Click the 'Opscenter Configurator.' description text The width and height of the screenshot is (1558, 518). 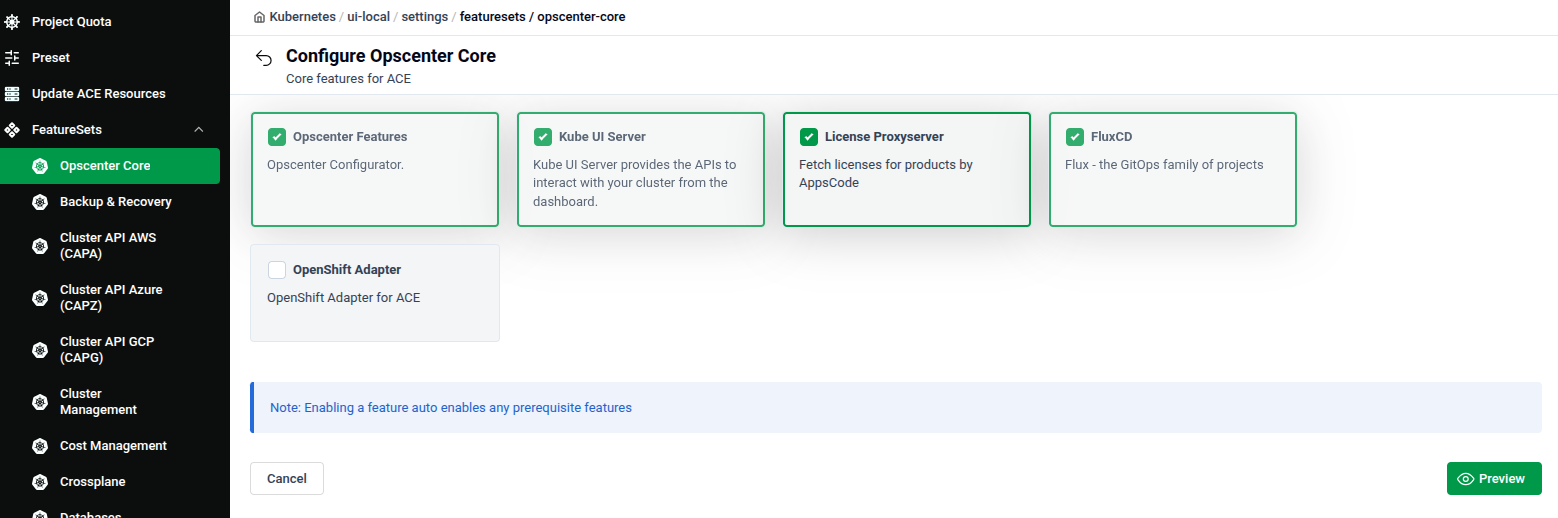(x=335, y=164)
